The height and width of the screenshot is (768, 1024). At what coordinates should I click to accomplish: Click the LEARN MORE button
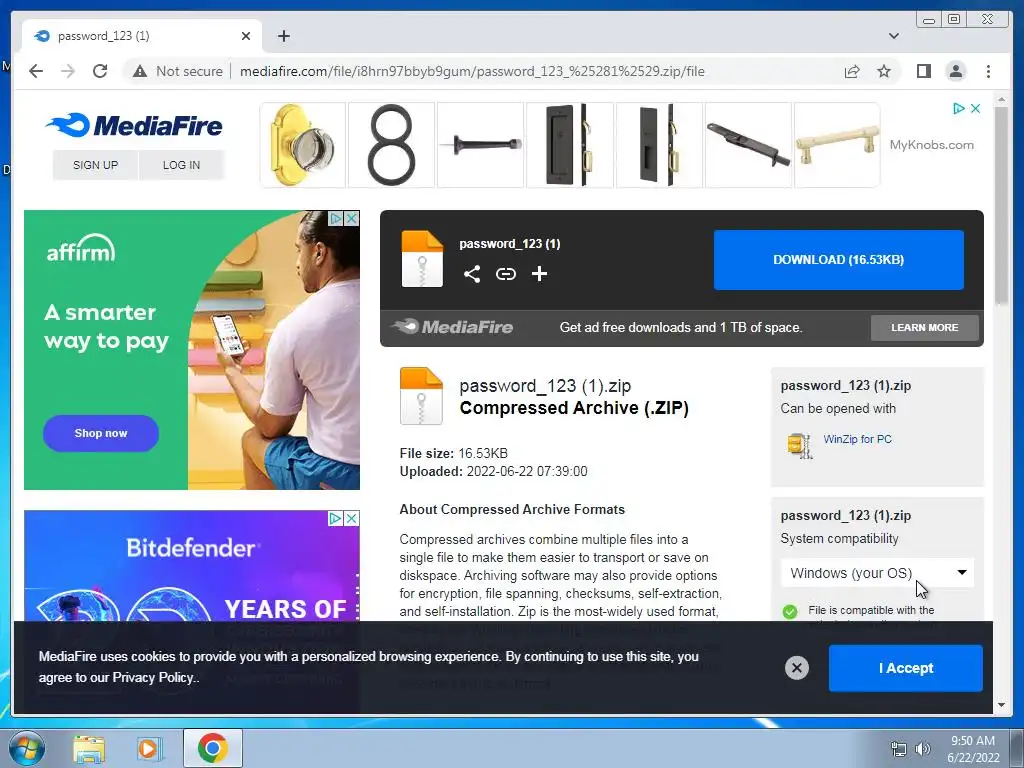tap(924, 327)
